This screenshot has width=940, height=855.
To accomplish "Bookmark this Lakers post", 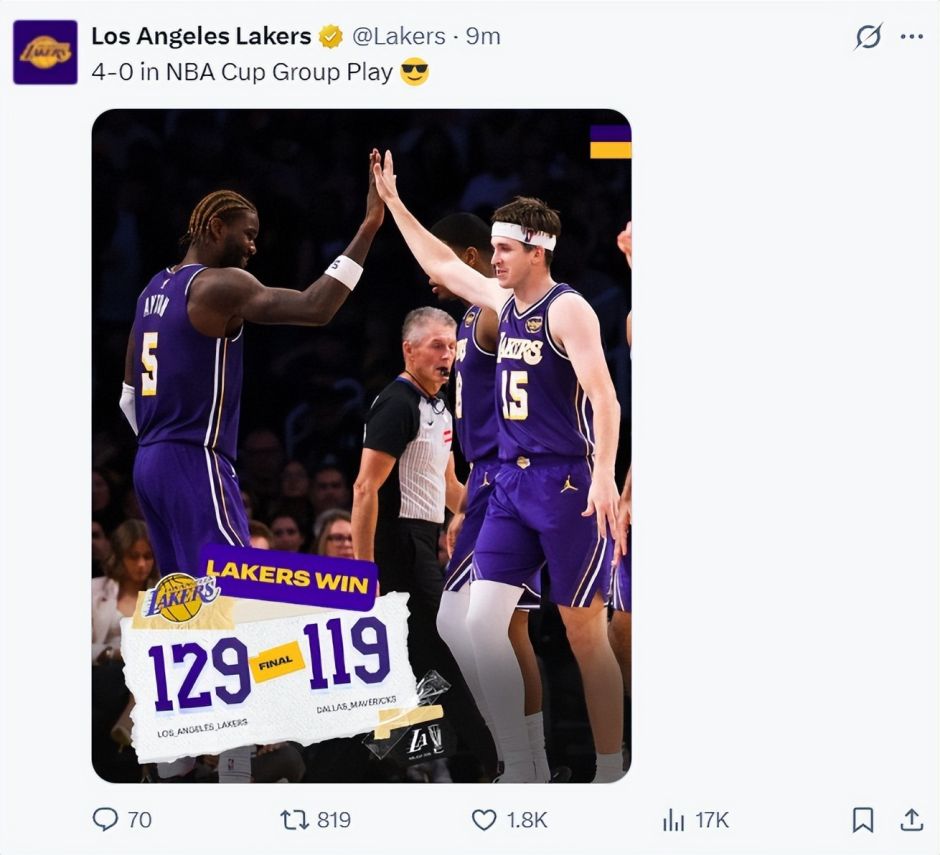I will (x=862, y=820).
